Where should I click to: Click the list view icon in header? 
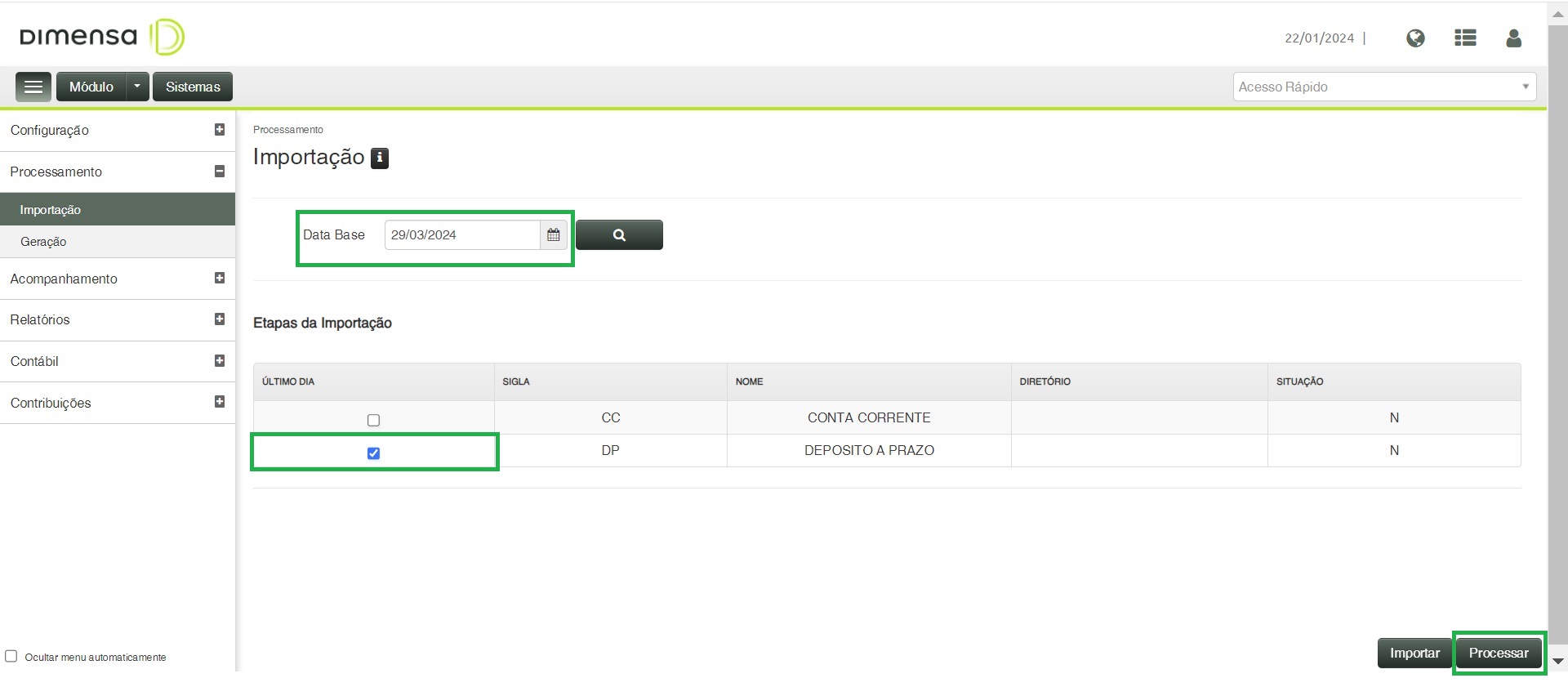[1465, 38]
